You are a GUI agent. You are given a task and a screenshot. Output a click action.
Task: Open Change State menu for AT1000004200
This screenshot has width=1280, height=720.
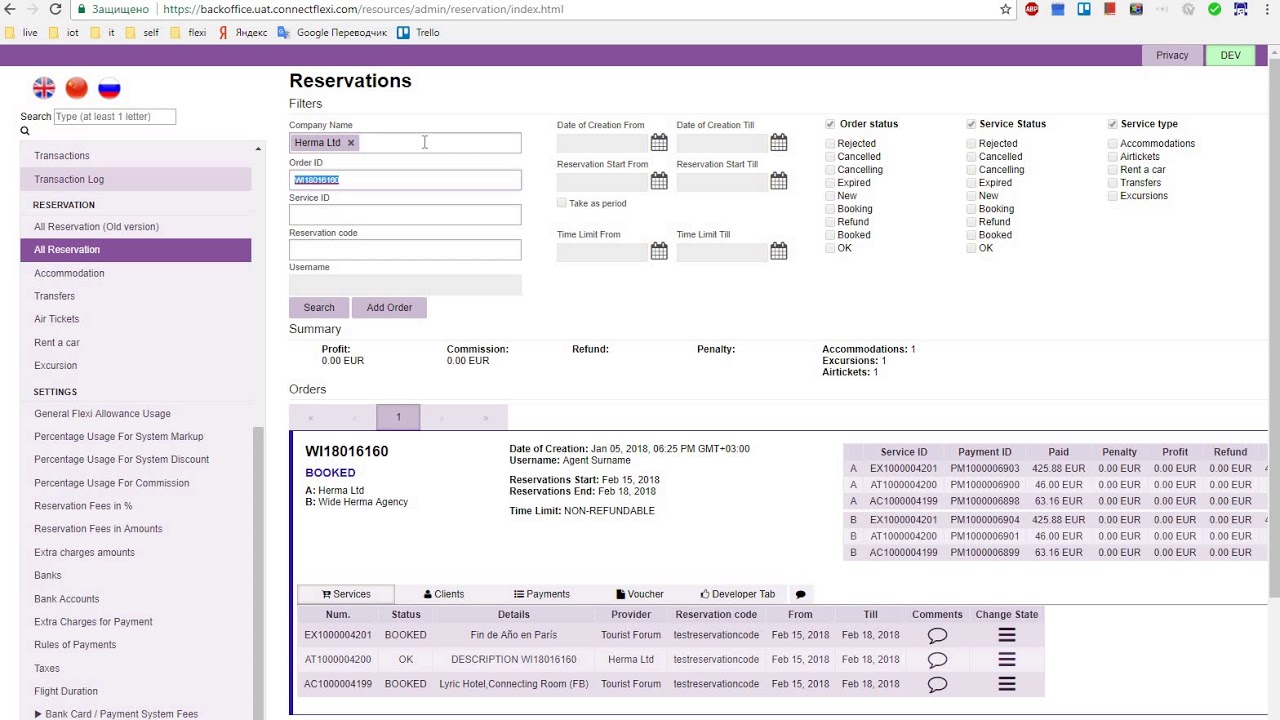[1007, 660]
